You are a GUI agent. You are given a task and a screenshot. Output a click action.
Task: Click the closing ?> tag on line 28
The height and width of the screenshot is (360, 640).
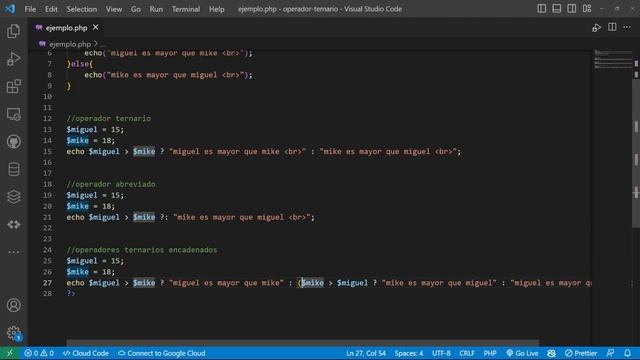[x=71, y=293]
